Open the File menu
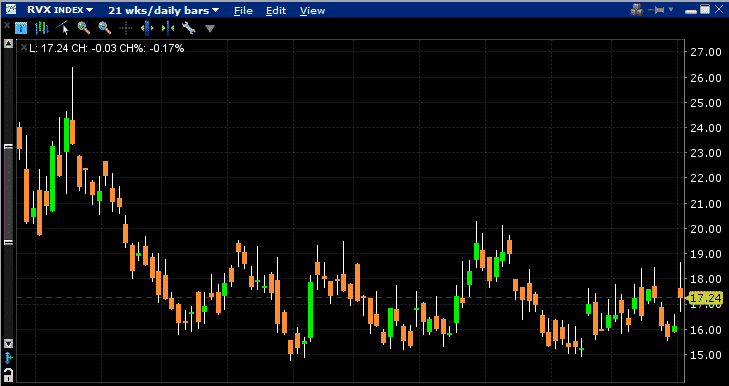 click(x=243, y=10)
